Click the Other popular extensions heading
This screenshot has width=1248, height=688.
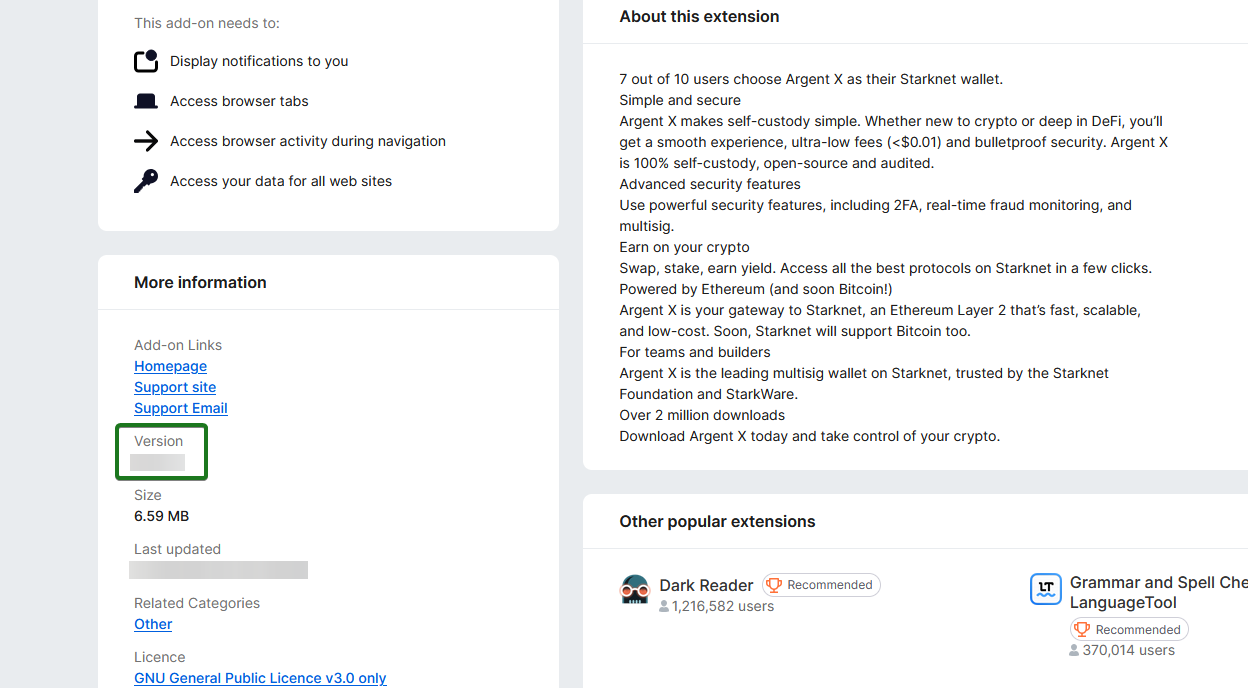[x=717, y=521]
